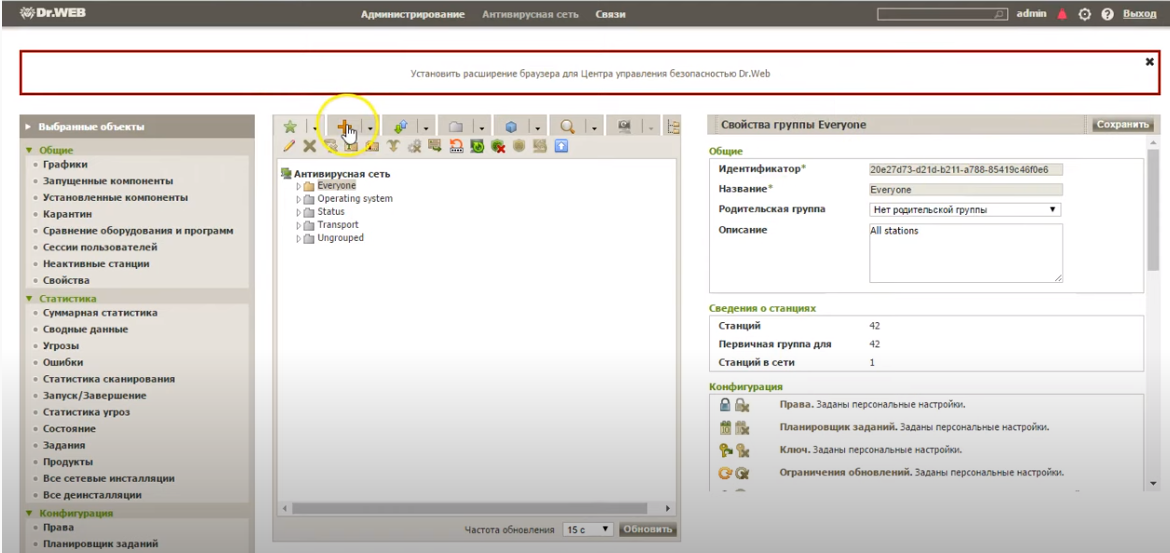Open the refresh frequency 15 c dropdown
This screenshot has height=553, width=1170.
click(588, 529)
